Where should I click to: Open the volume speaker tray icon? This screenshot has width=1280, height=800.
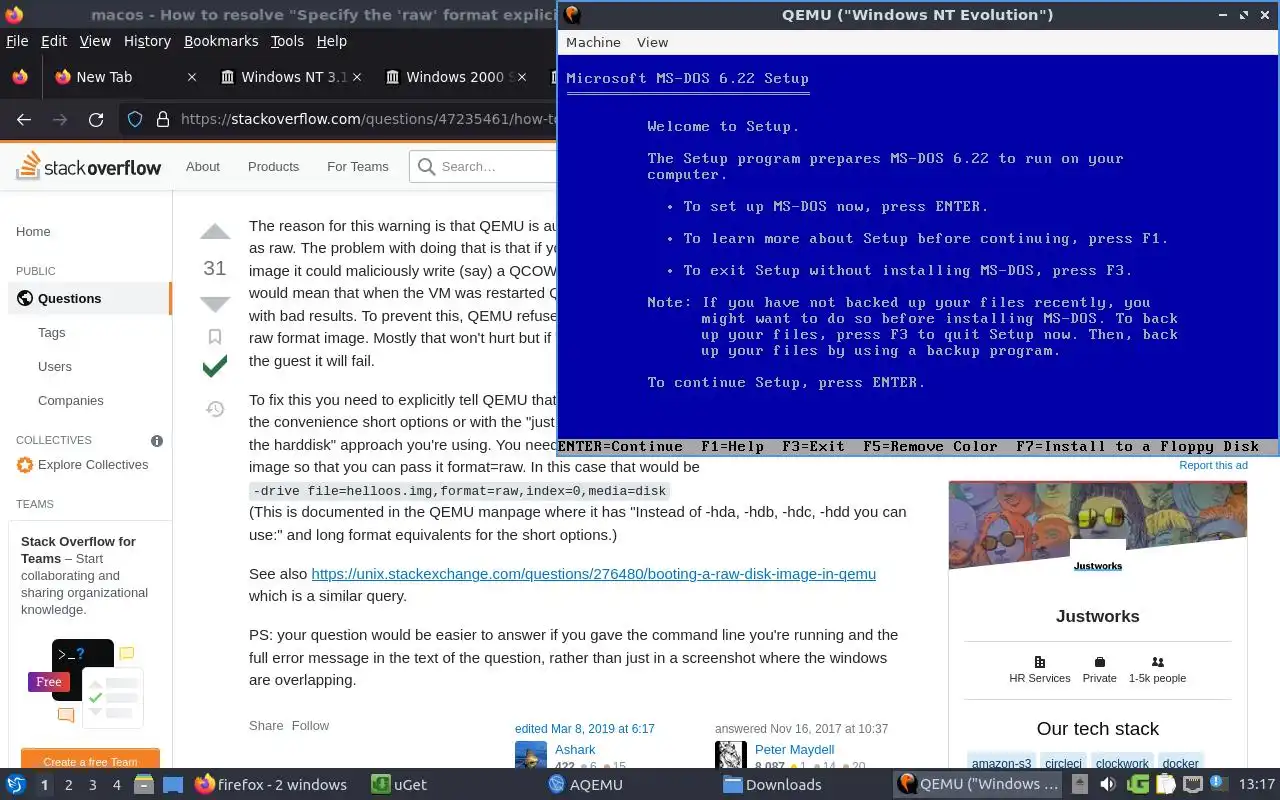click(1107, 784)
